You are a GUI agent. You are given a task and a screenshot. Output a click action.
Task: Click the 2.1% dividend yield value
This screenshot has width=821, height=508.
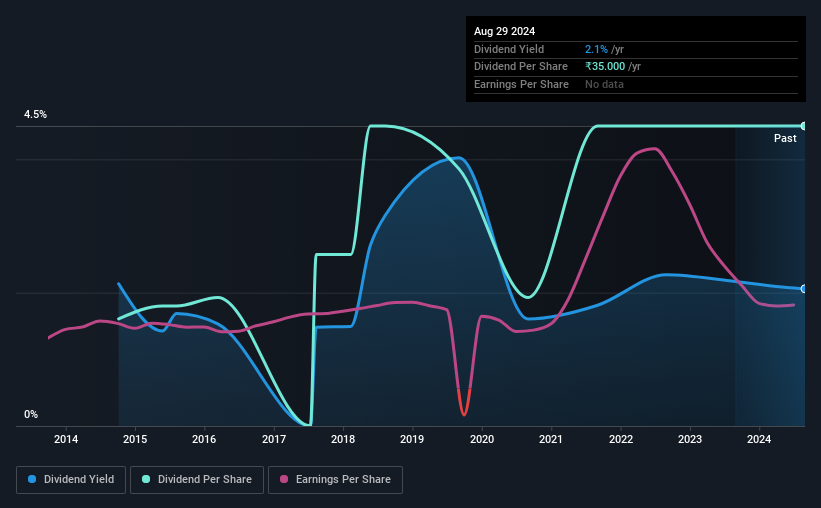[x=596, y=49]
